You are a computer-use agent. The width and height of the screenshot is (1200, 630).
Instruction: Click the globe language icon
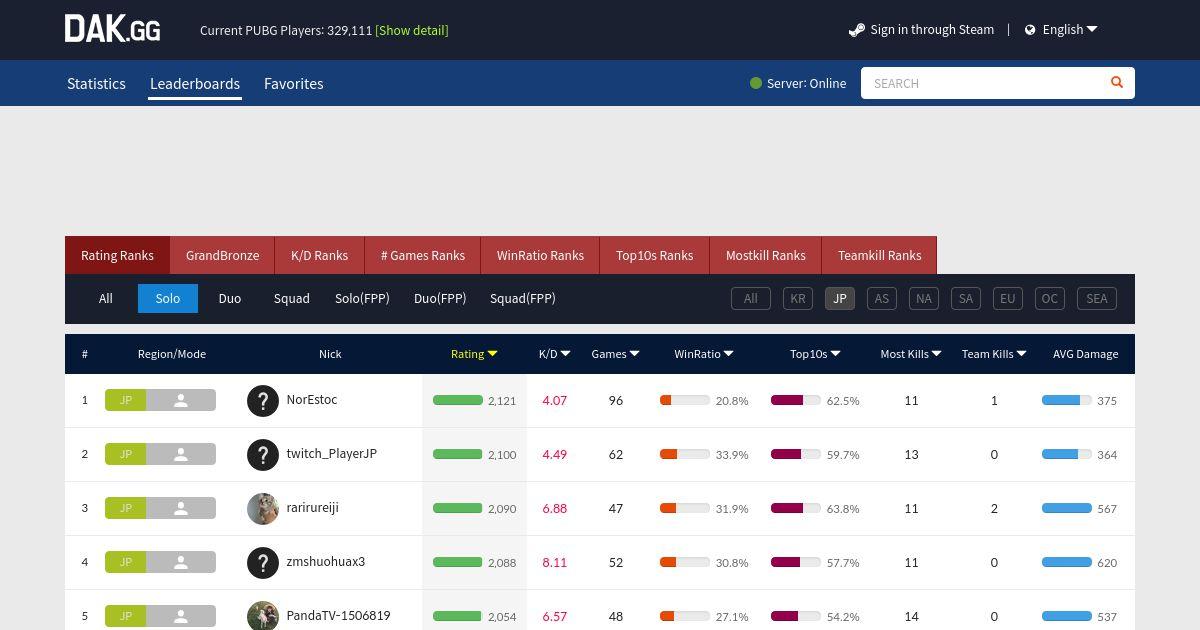pyautogui.click(x=1030, y=30)
